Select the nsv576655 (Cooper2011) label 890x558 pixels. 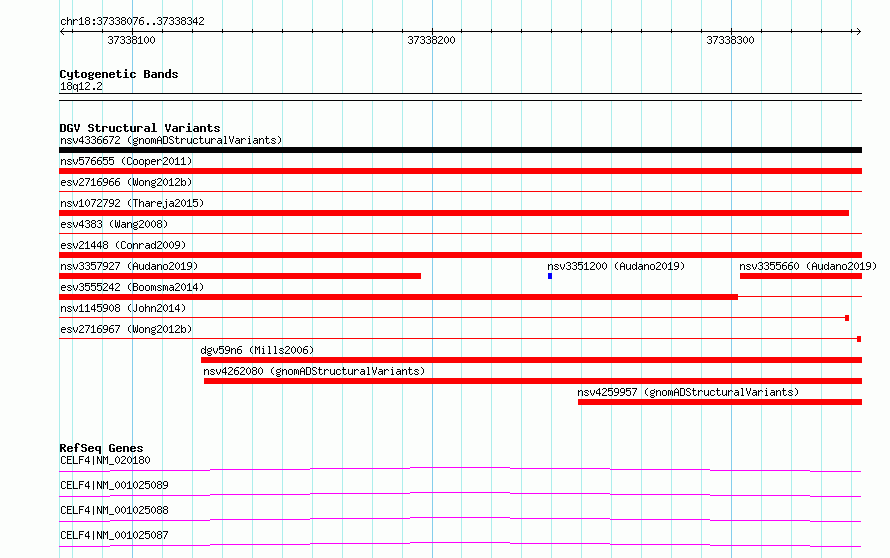coord(126,161)
